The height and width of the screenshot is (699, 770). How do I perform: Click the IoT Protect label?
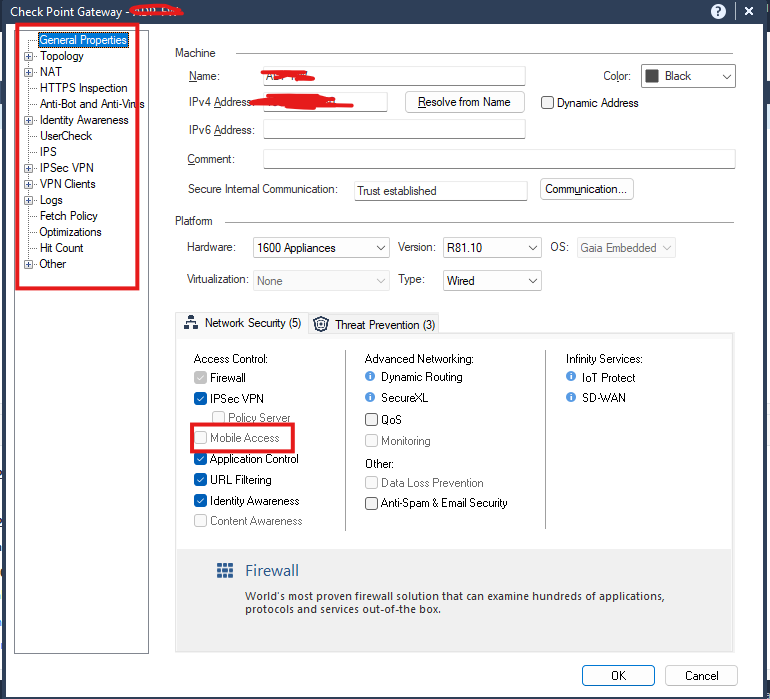coord(608,377)
